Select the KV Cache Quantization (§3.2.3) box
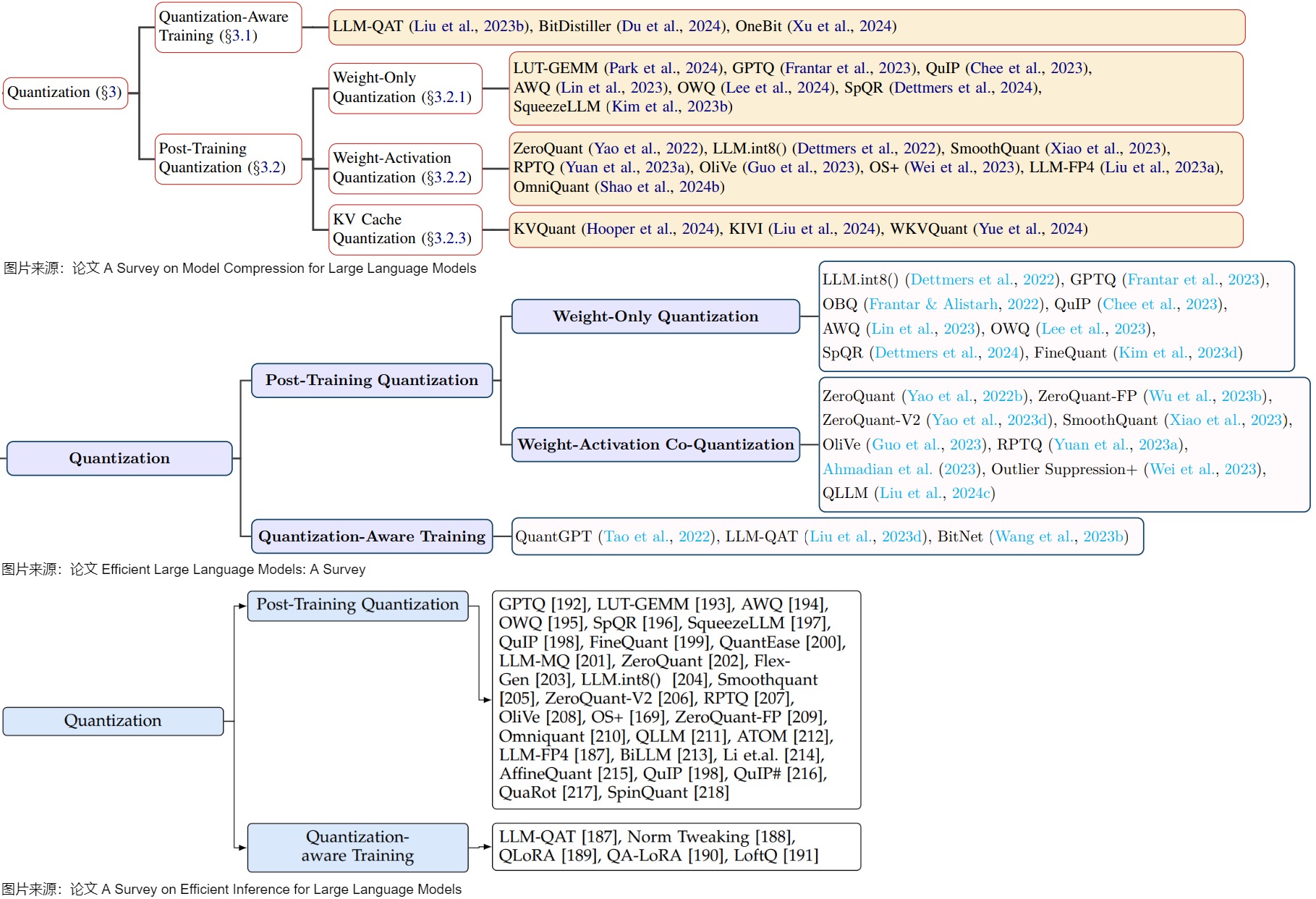Screen dimensions: 1316x899 click(x=405, y=229)
